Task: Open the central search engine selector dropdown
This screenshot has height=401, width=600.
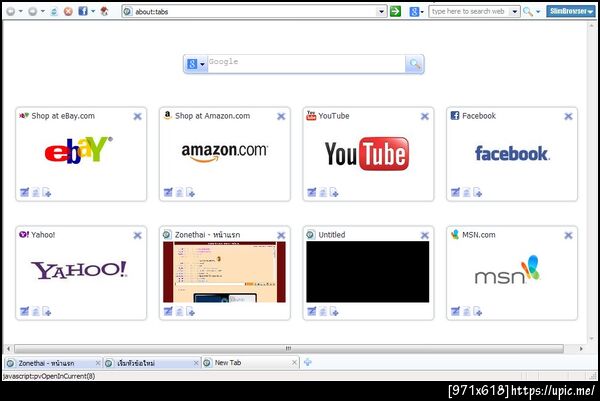Action: pyautogui.click(x=202, y=64)
